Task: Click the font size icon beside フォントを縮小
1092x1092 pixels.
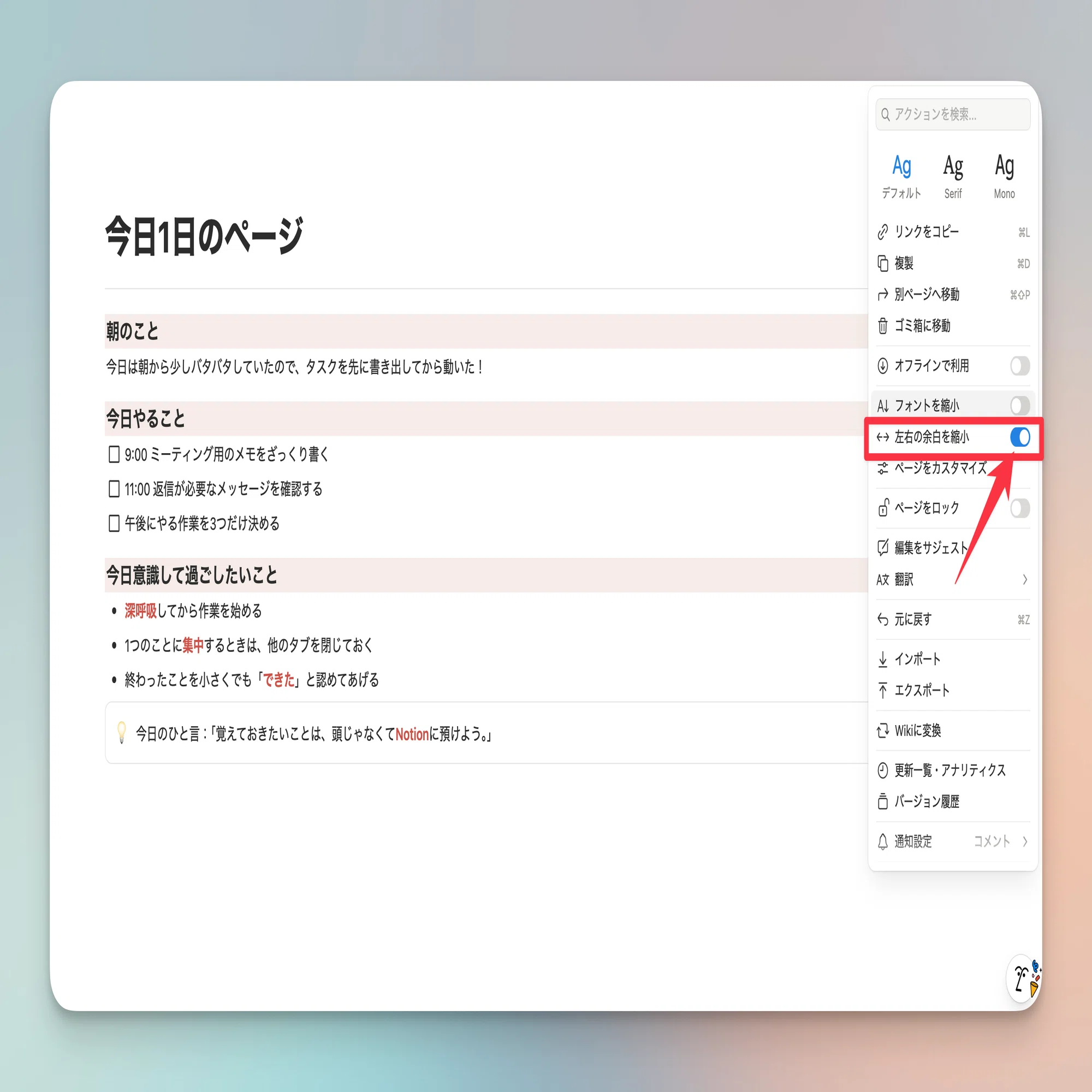Action: (x=882, y=405)
